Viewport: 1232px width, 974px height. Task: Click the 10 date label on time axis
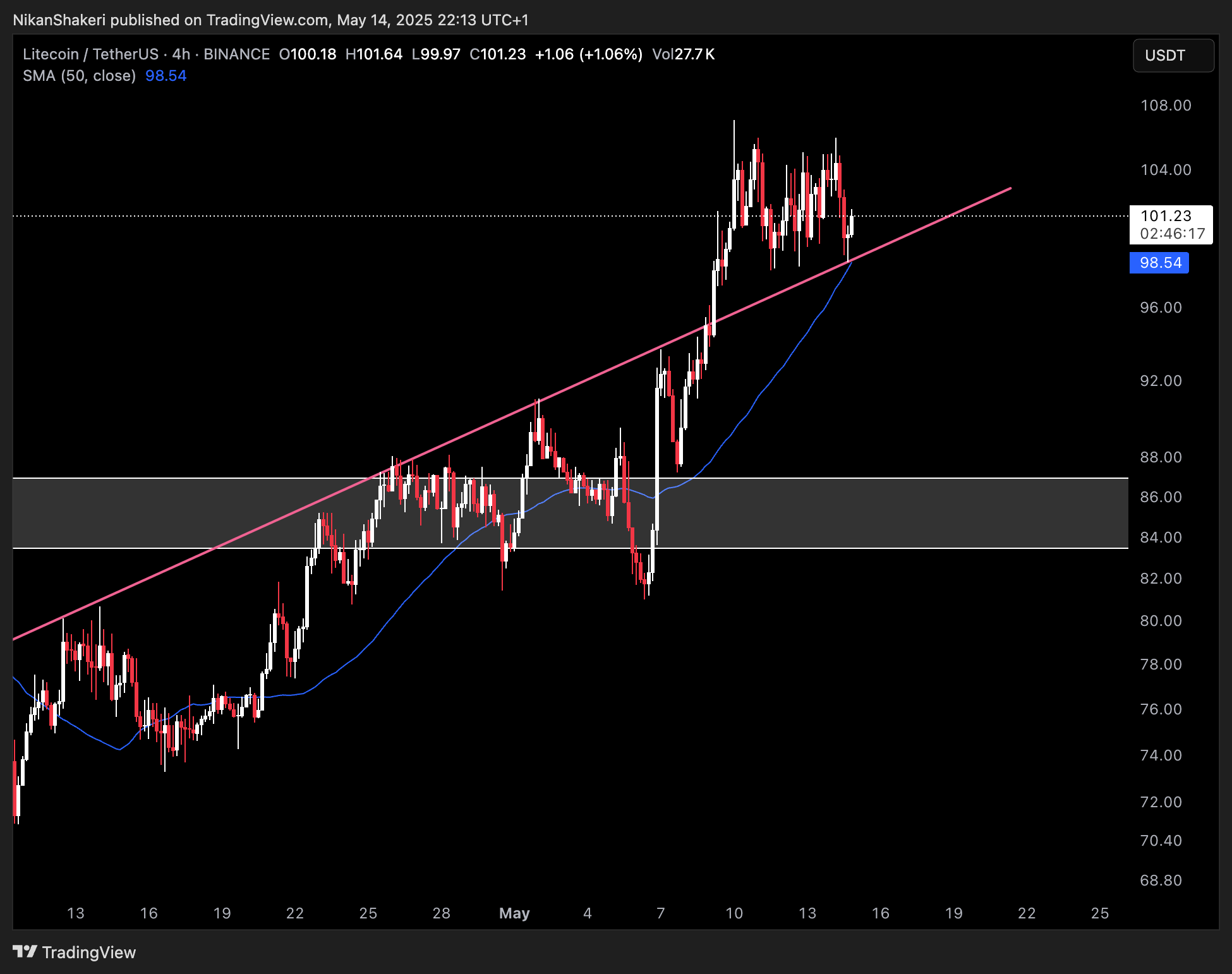(x=734, y=913)
